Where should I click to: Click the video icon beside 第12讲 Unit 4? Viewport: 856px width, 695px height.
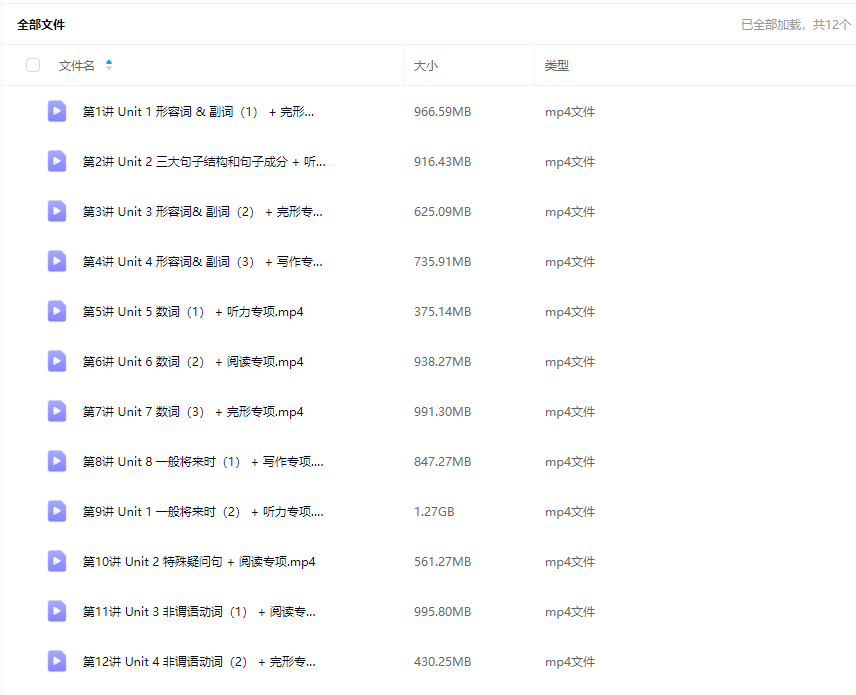tap(57, 661)
